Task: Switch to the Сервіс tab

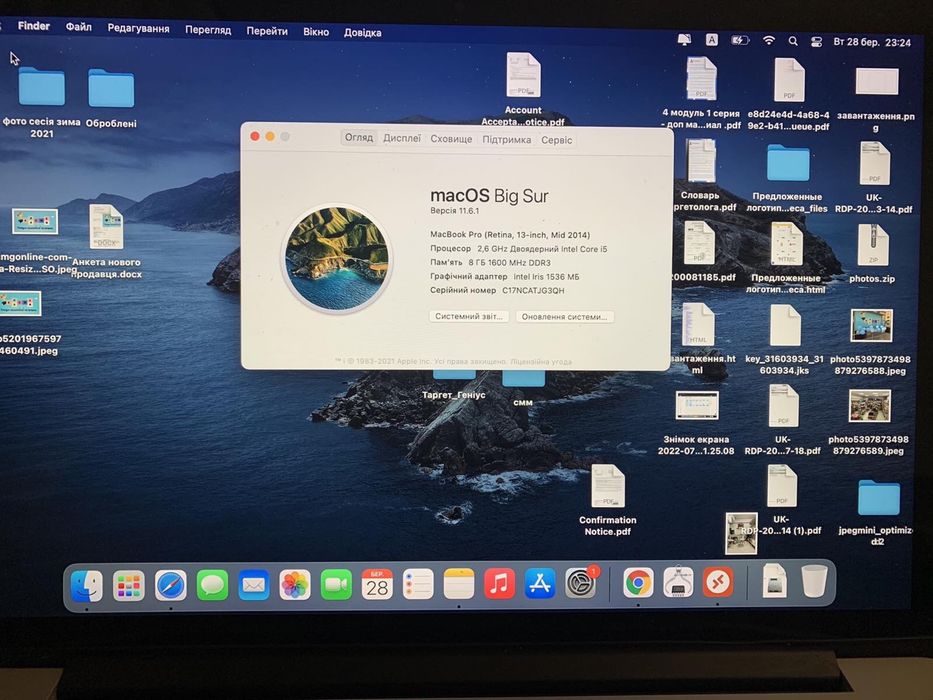Action: (556, 140)
